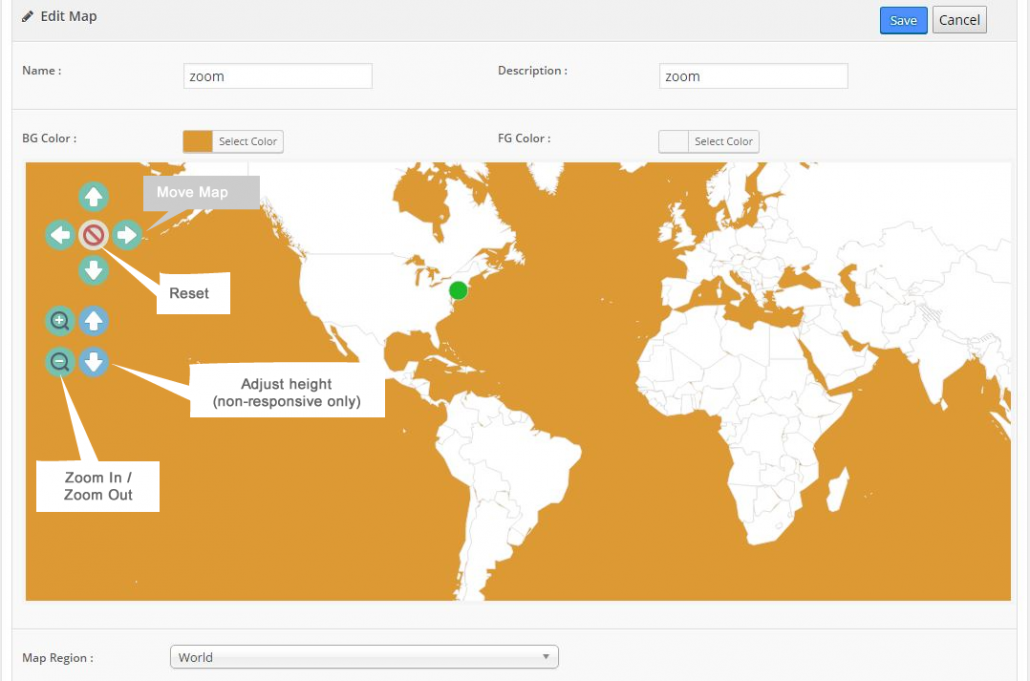Cancel editing the map

959,19
